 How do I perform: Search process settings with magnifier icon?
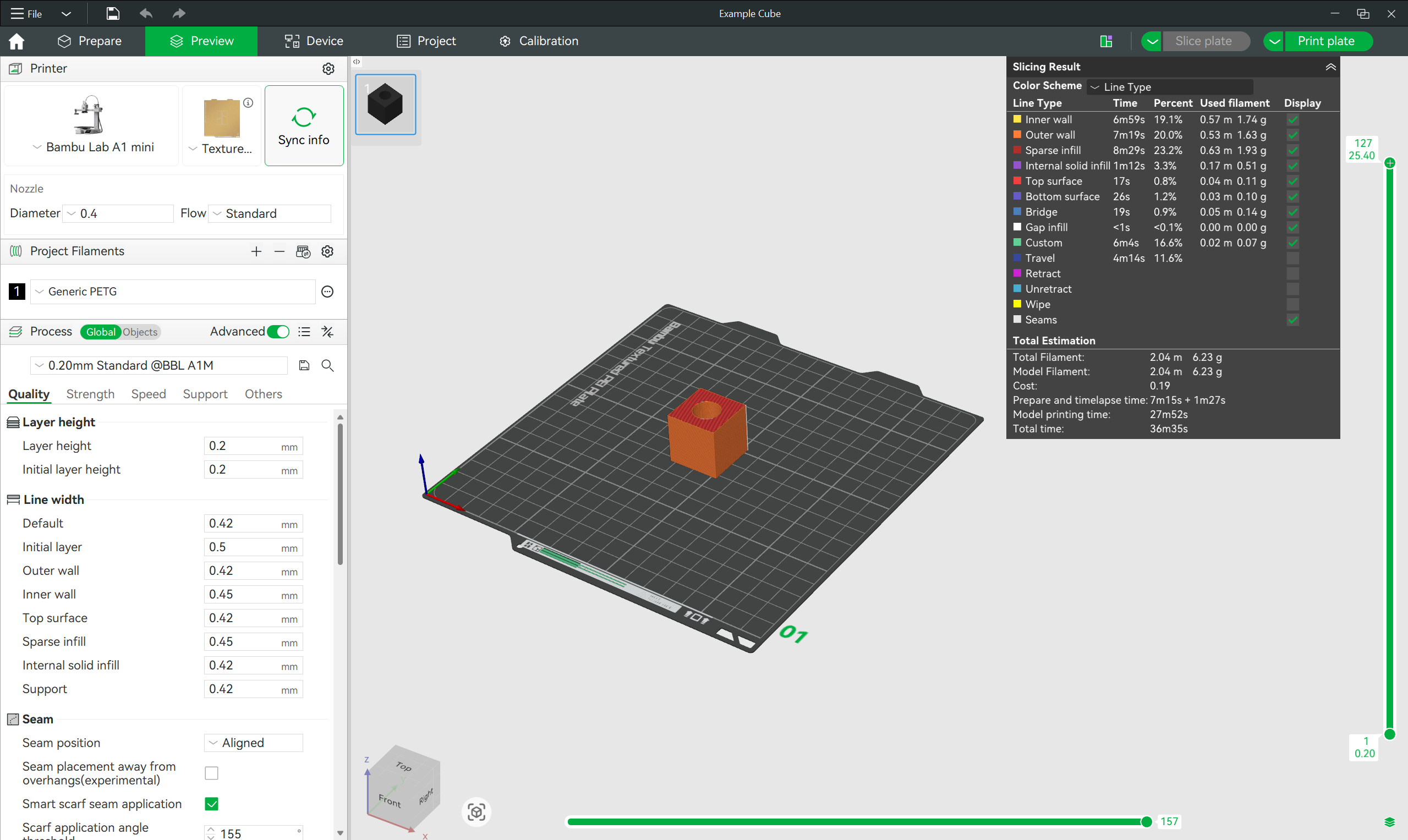[327, 365]
